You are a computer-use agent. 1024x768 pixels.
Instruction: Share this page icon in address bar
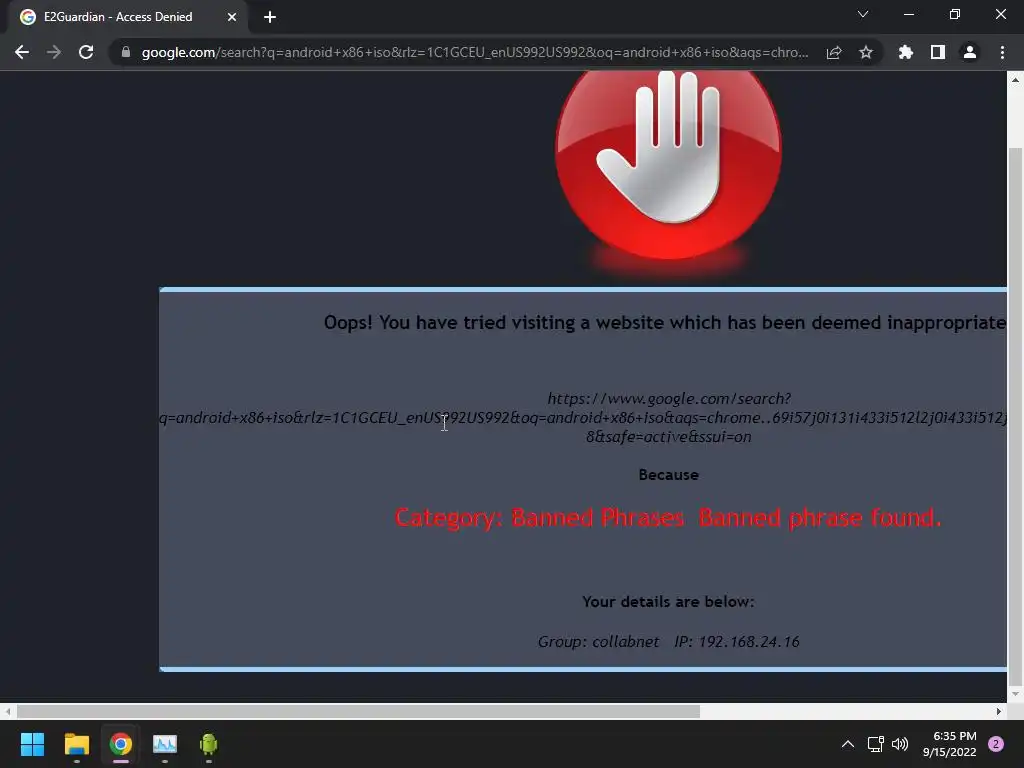pos(834,52)
